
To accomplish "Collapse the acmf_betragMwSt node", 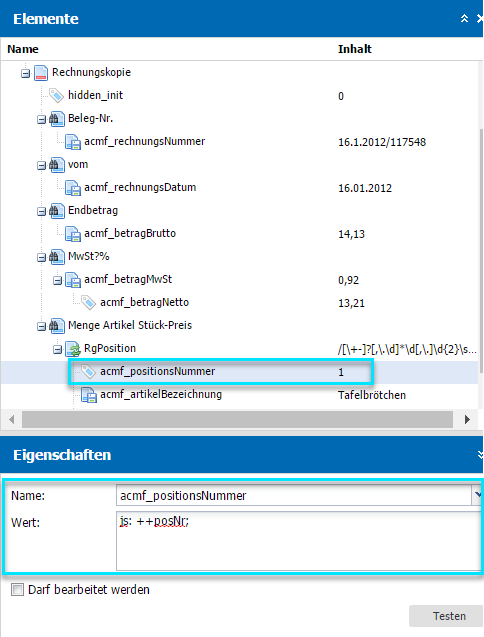I will coord(58,280).
